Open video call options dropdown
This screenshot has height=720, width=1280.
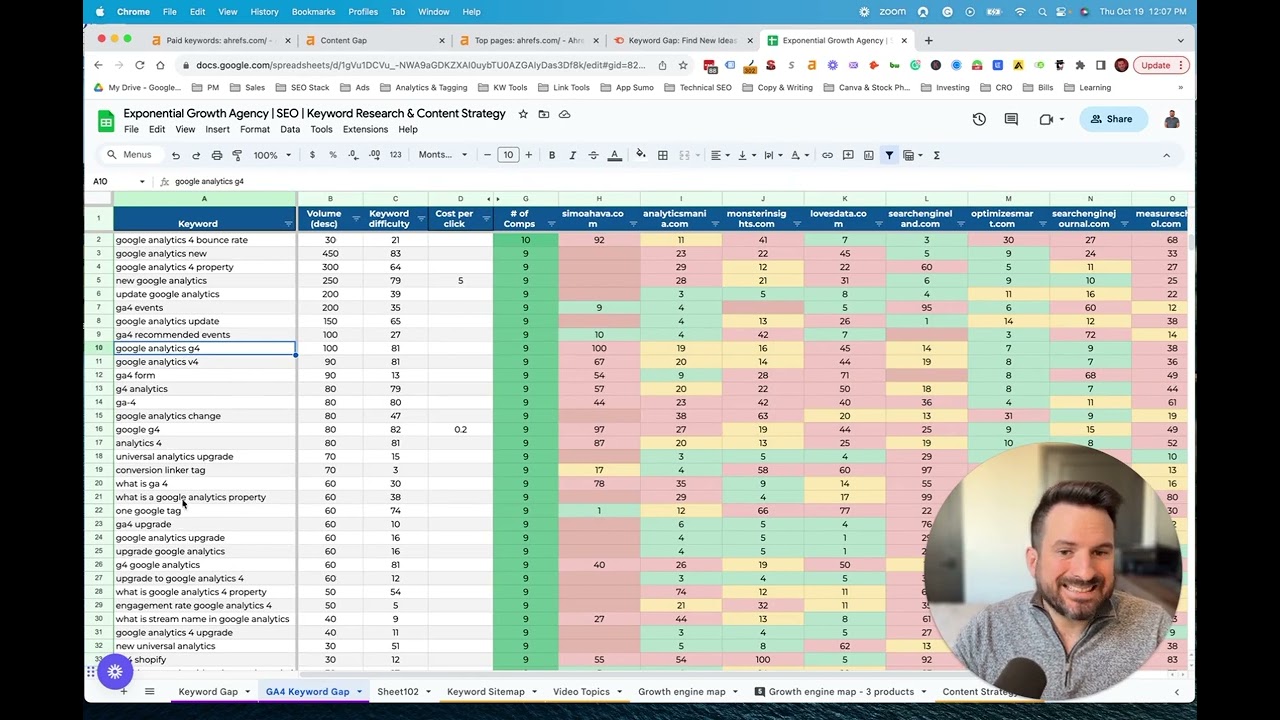(1062, 119)
